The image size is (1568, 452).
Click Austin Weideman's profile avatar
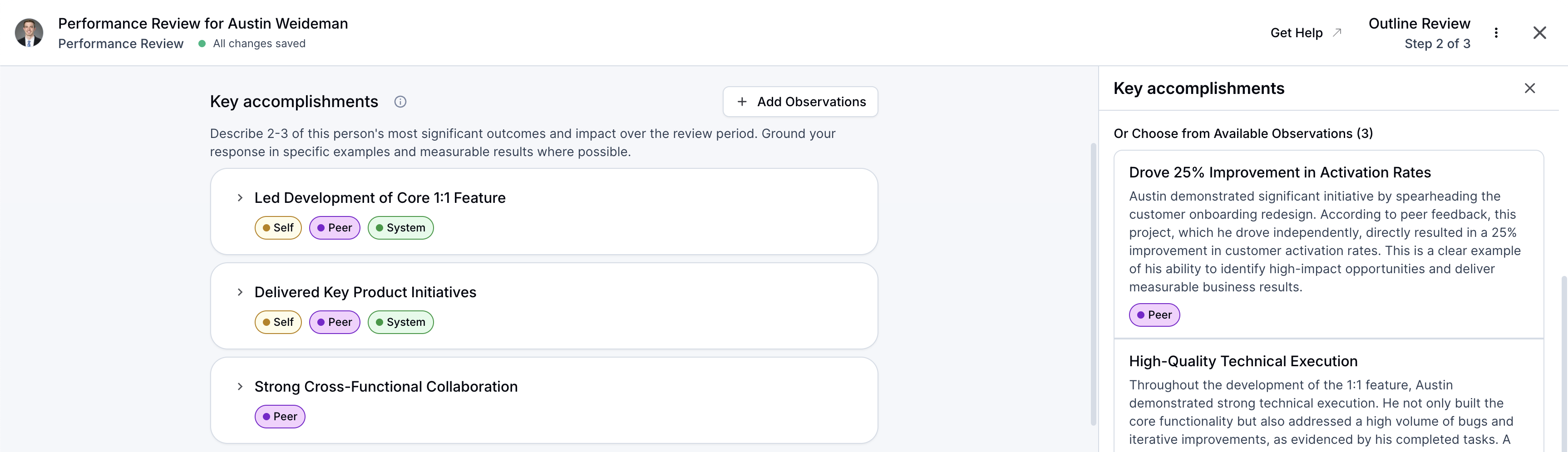tap(29, 33)
